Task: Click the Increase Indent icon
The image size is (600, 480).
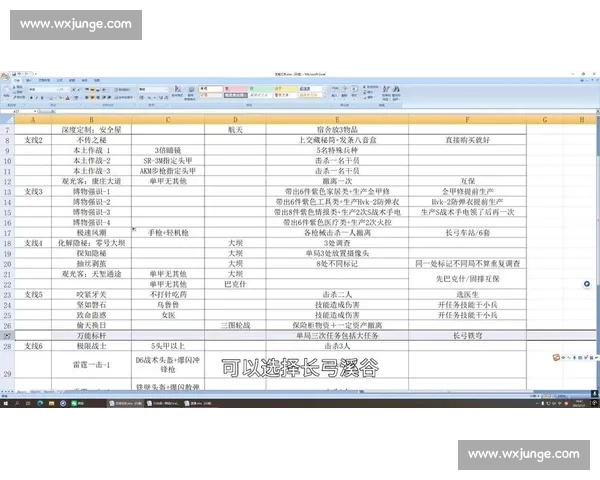Action: [109, 98]
